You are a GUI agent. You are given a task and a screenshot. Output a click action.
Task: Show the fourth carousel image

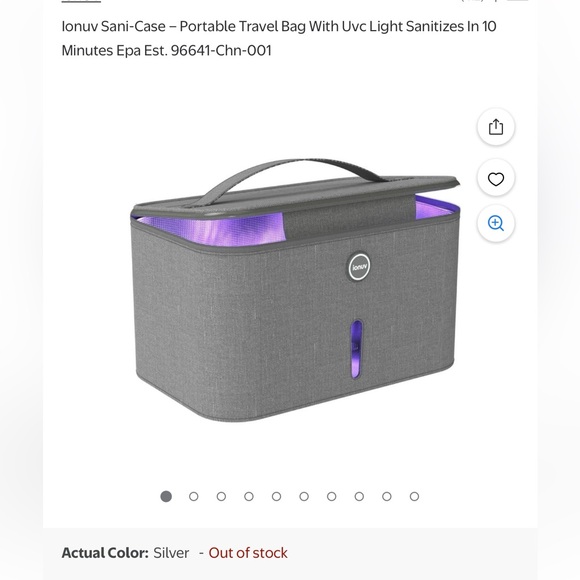tap(249, 496)
